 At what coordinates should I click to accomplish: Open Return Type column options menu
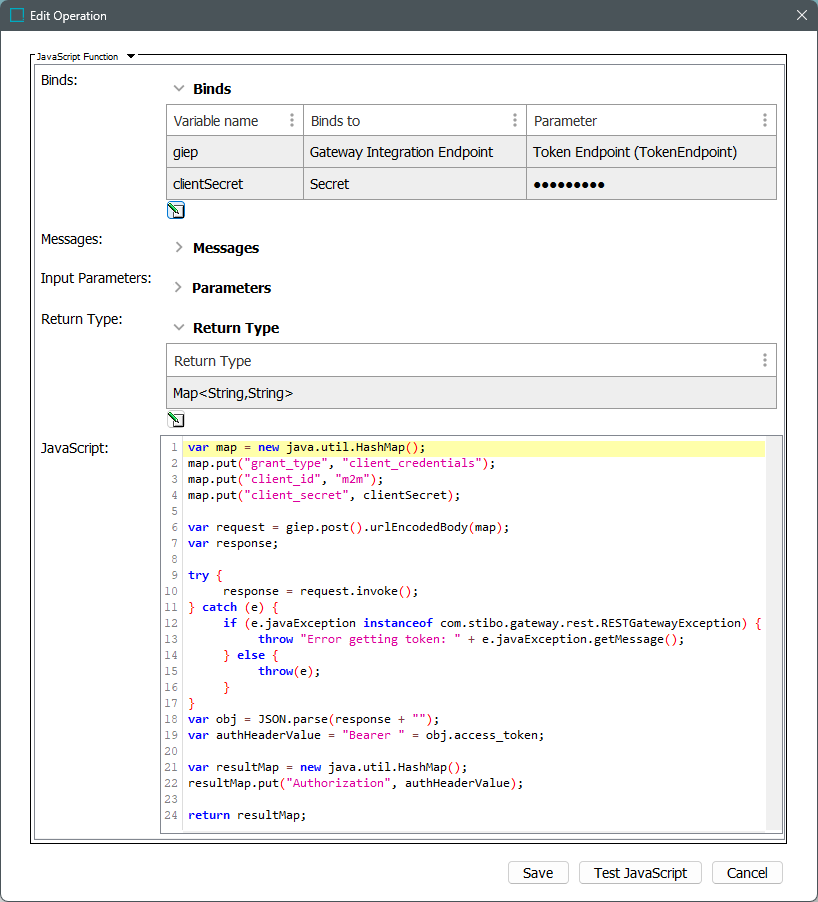(764, 361)
